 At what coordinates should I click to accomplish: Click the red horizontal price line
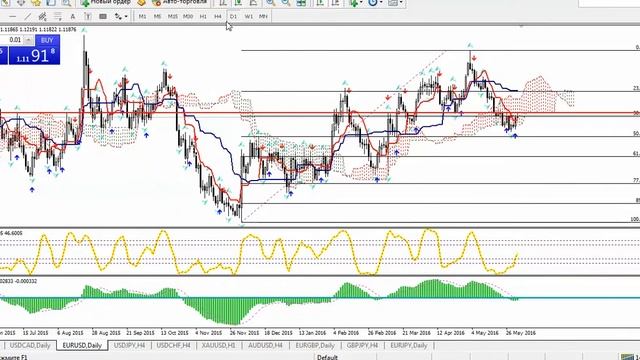coord(320,113)
